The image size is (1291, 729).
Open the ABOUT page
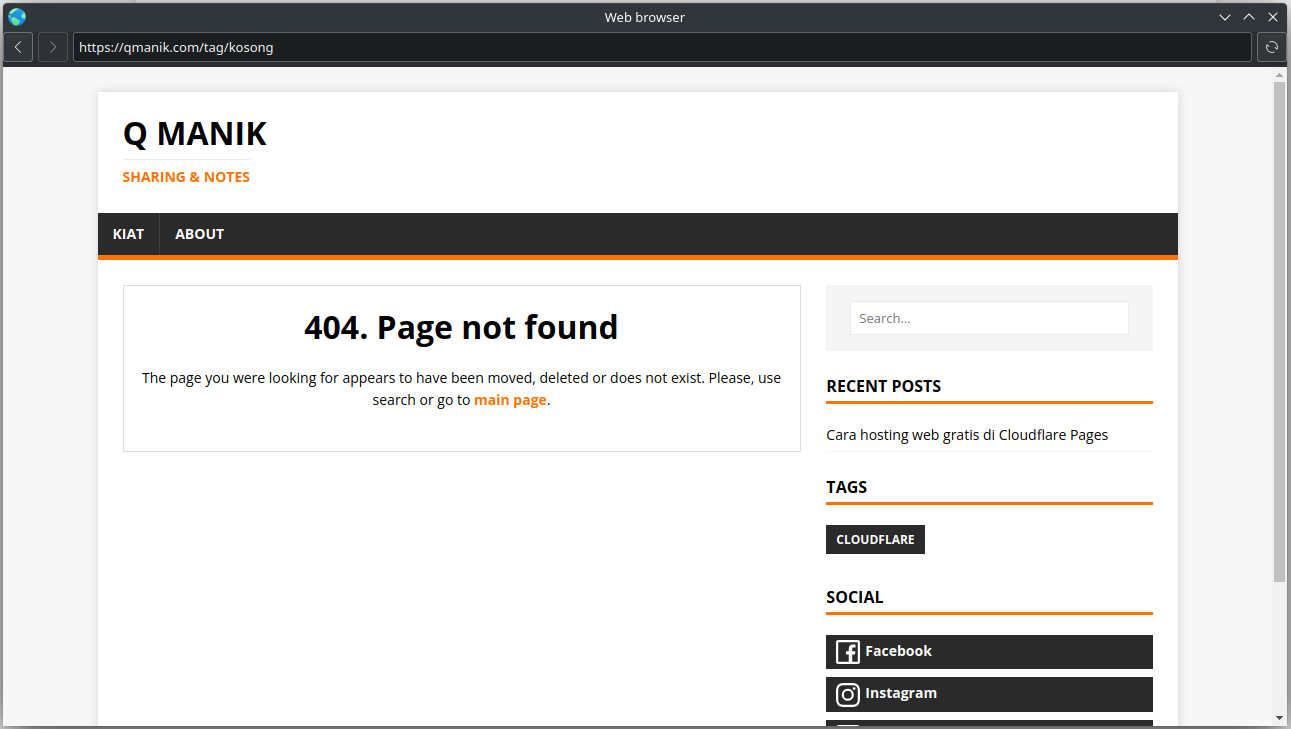(199, 234)
